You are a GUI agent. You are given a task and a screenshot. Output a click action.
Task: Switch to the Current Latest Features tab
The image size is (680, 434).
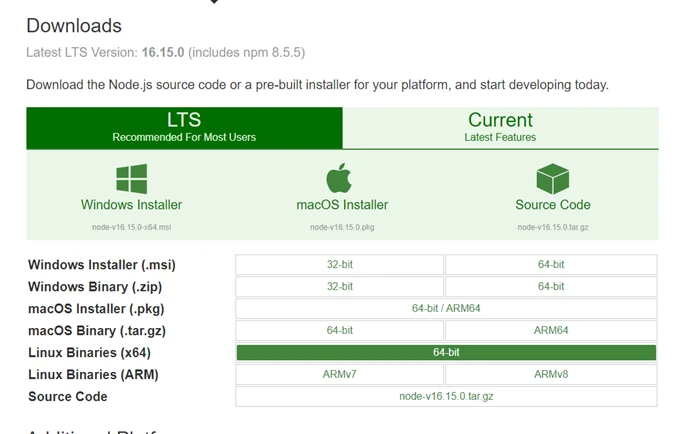tap(500, 127)
